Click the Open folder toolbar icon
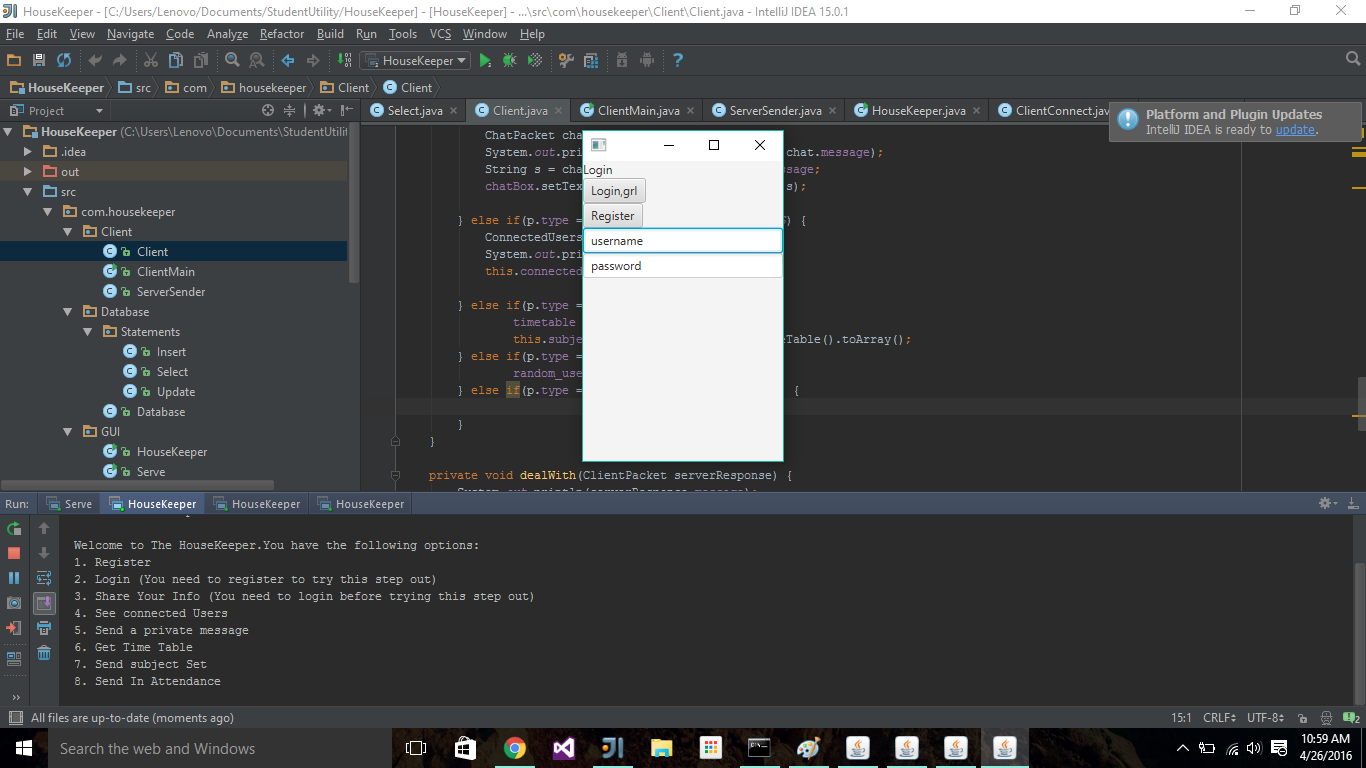This screenshot has height=768, width=1366. [x=14, y=61]
